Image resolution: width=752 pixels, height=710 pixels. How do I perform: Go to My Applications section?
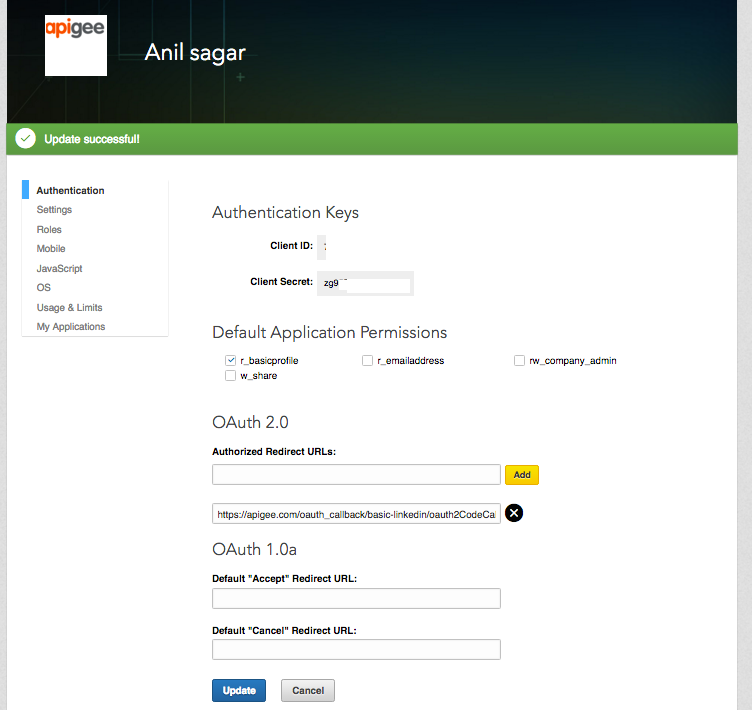pyautogui.click(x=71, y=326)
